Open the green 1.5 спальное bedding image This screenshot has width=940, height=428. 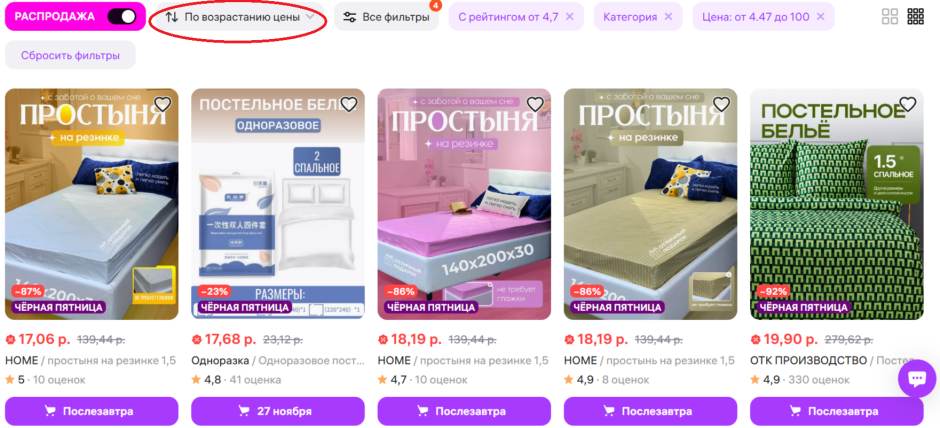837,204
